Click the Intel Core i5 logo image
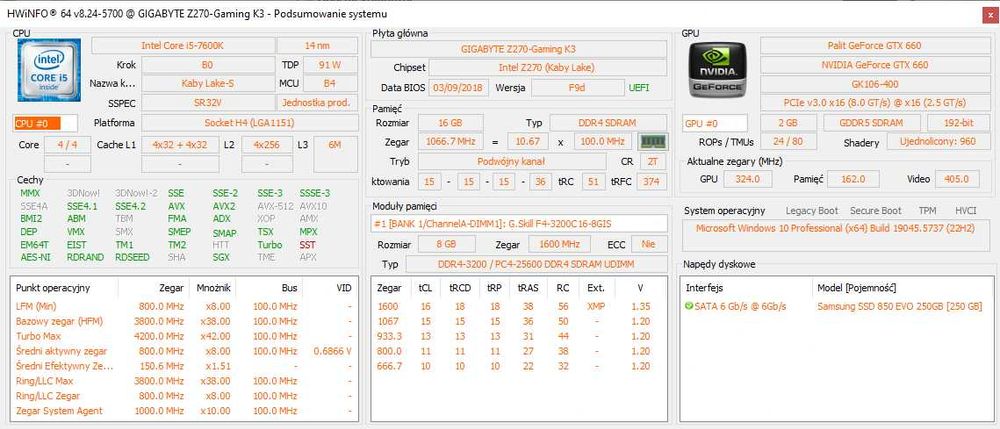Viewport: 1000px width, 429px height. pyautogui.click(x=49, y=70)
